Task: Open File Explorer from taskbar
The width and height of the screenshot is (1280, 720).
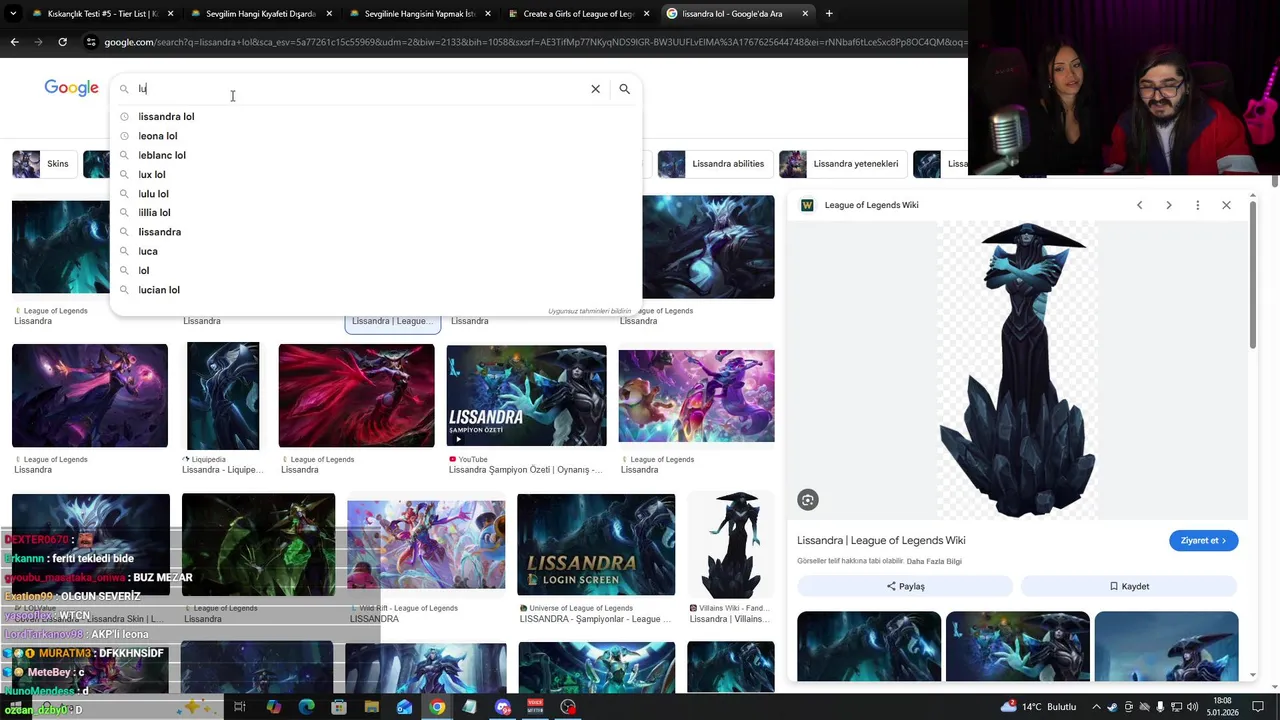Action: click(x=371, y=707)
